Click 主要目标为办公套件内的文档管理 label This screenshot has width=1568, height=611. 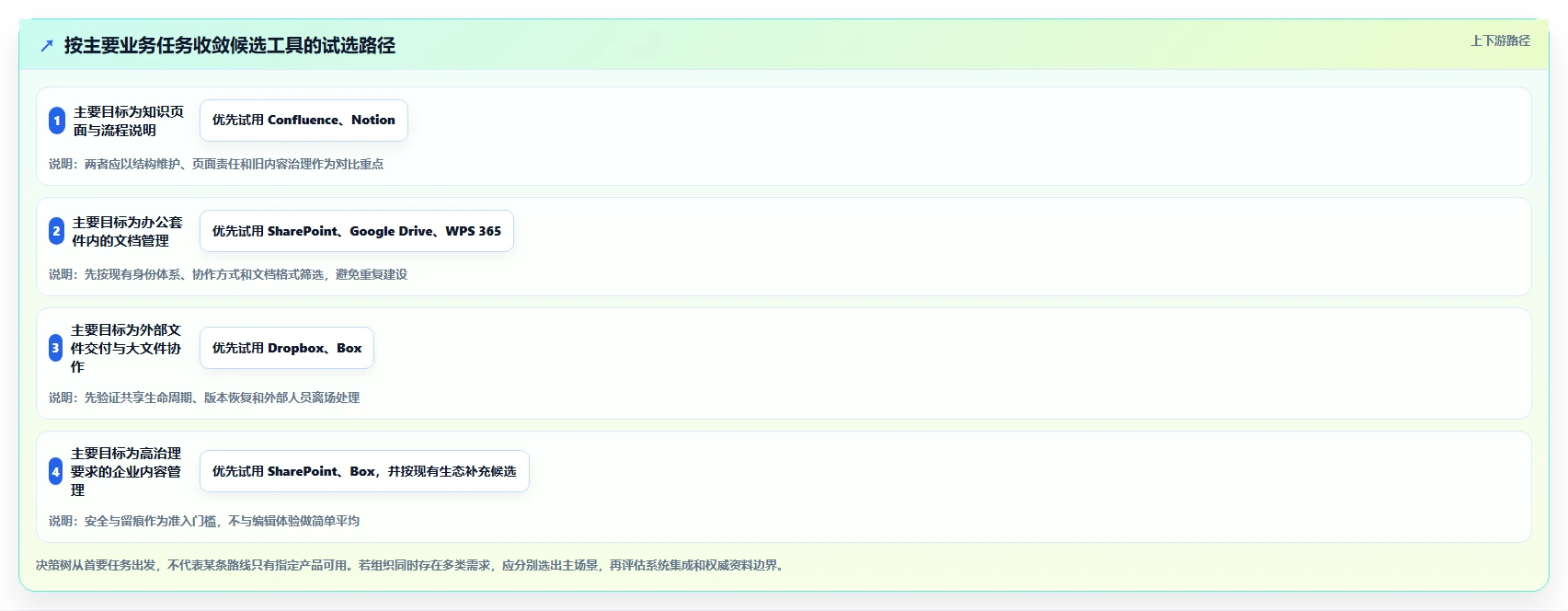[128, 231]
